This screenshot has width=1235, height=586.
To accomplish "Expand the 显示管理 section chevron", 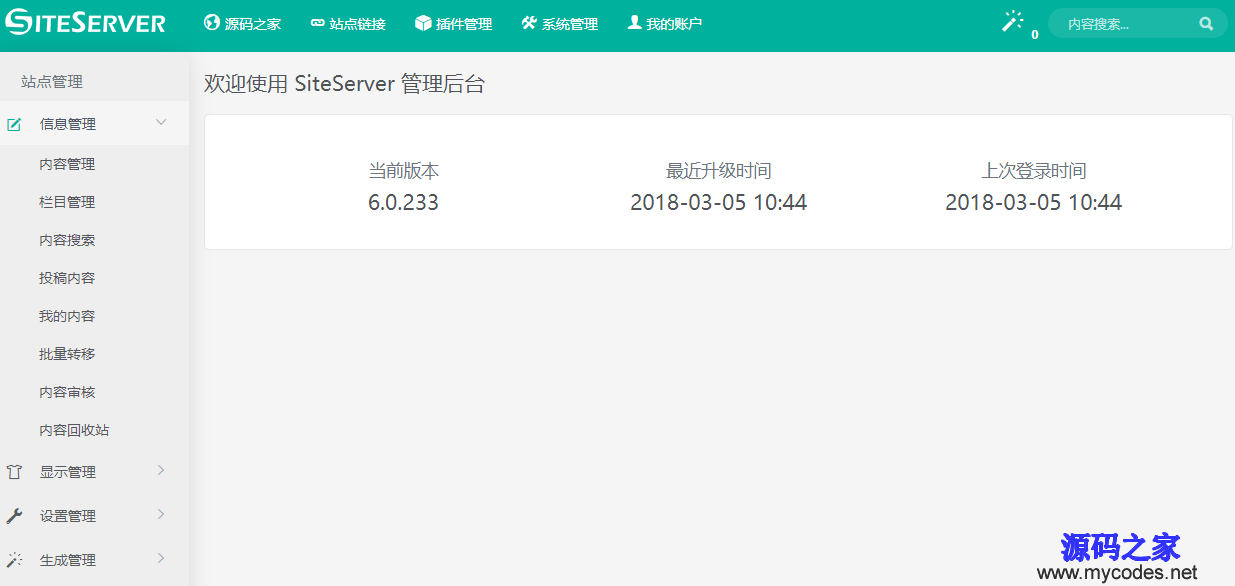I will click(161, 471).
